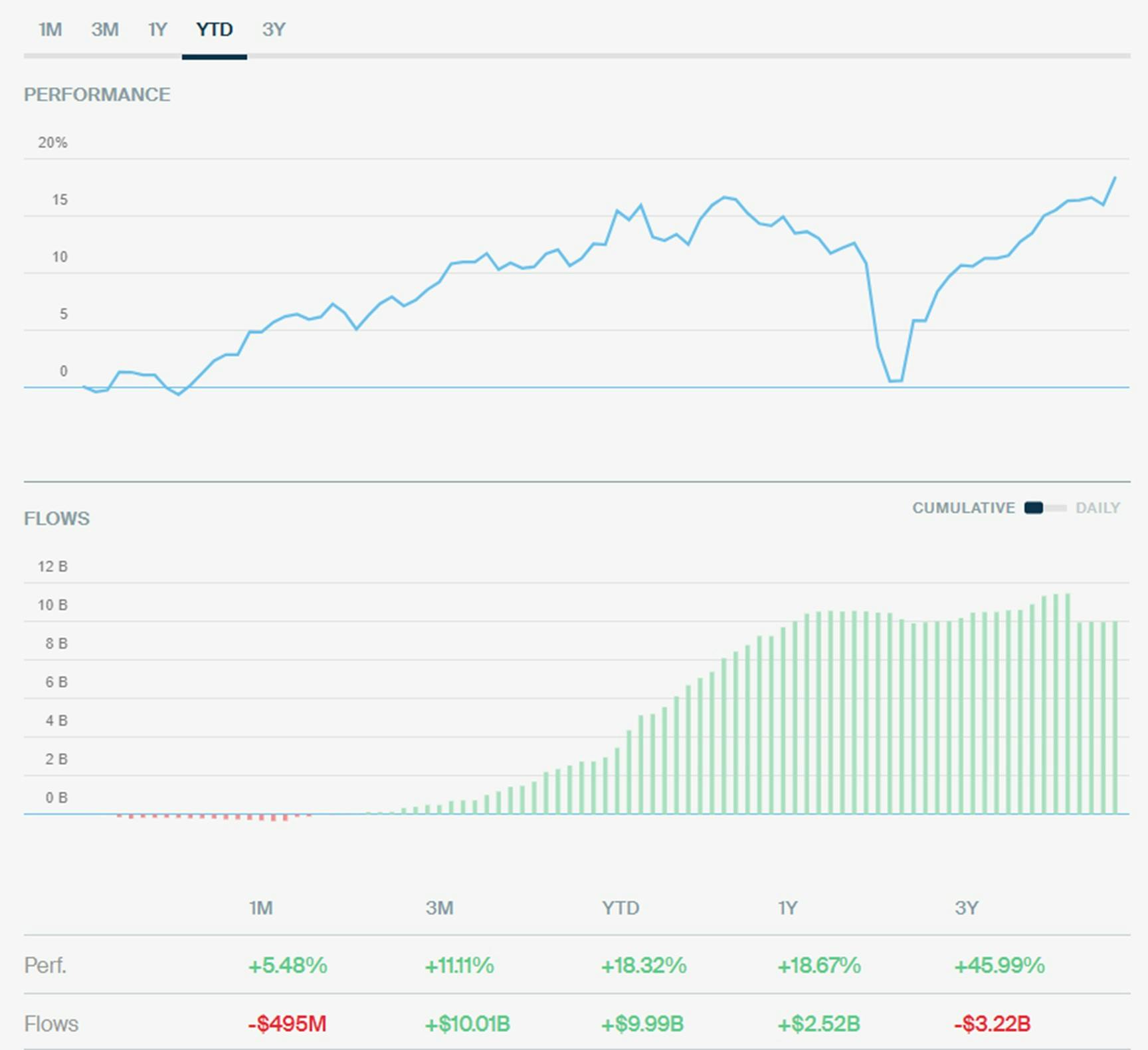Click the 3Y column header in table
The image size is (1148, 1050).
(x=967, y=908)
